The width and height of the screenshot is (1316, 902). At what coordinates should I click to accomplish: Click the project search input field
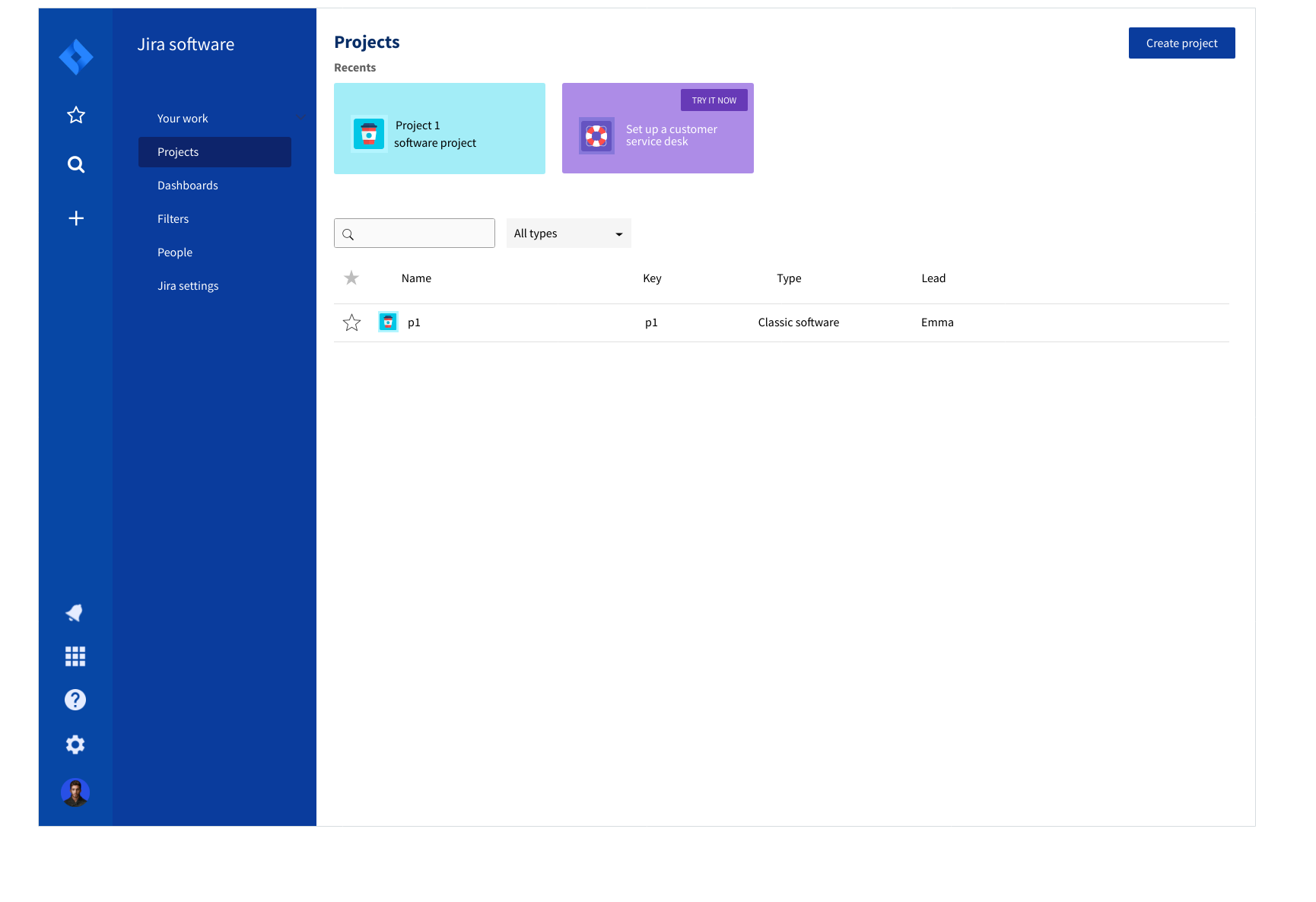pos(414,233)
